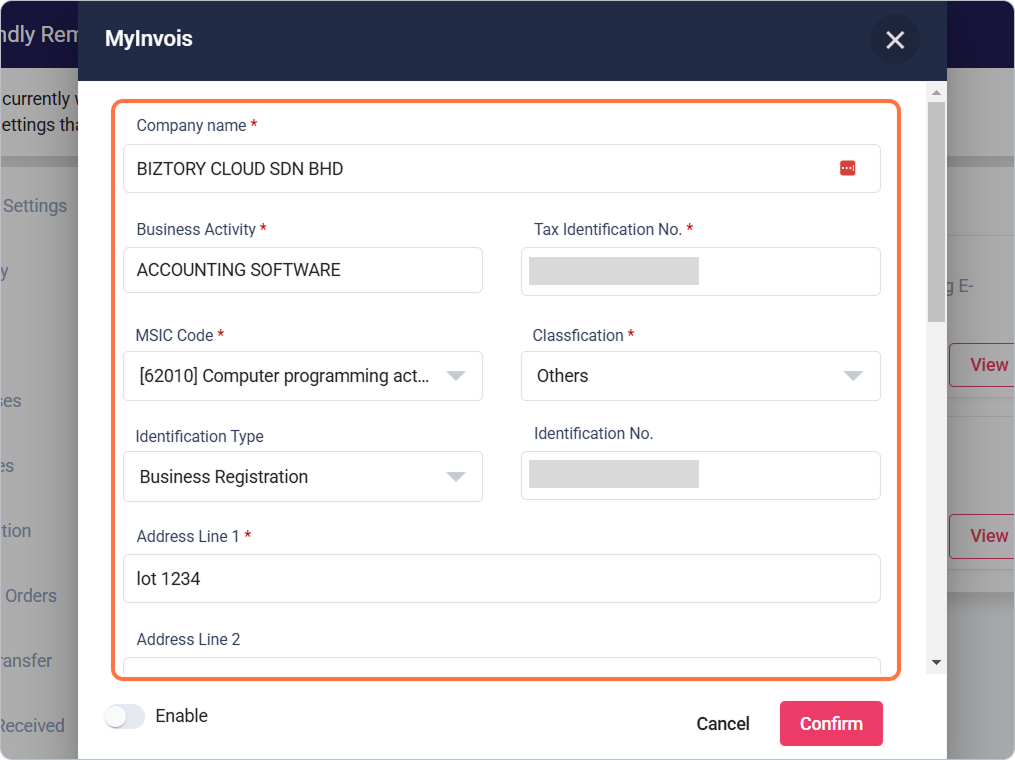Click the Classfication dropdown arrow
1015x760 pixels.
[x=853, y=376]
